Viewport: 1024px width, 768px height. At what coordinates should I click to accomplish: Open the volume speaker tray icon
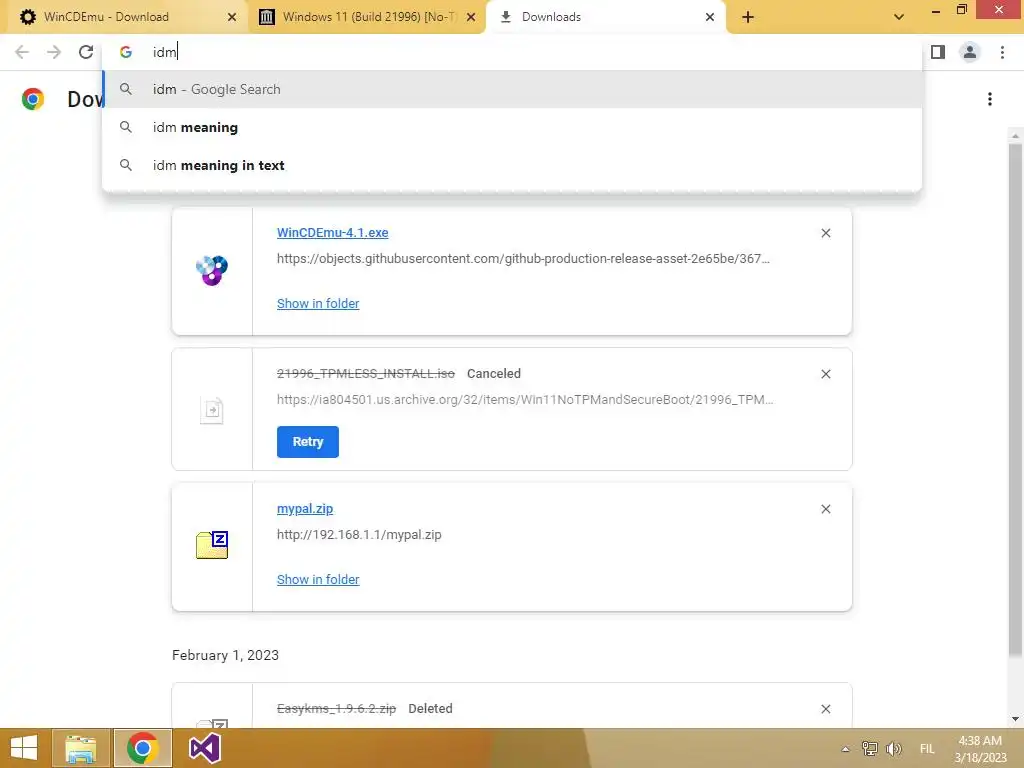coord(893,748)
